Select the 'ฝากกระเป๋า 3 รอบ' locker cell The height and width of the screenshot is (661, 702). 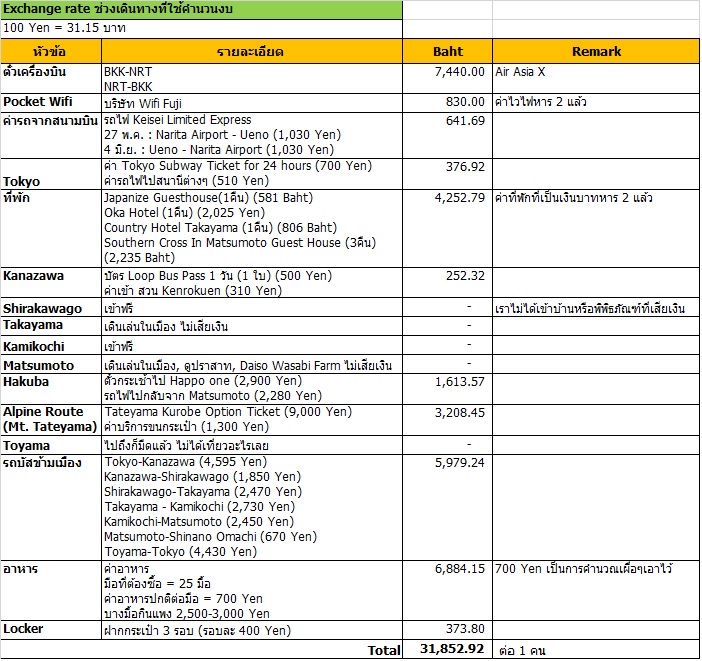(252, 630)
